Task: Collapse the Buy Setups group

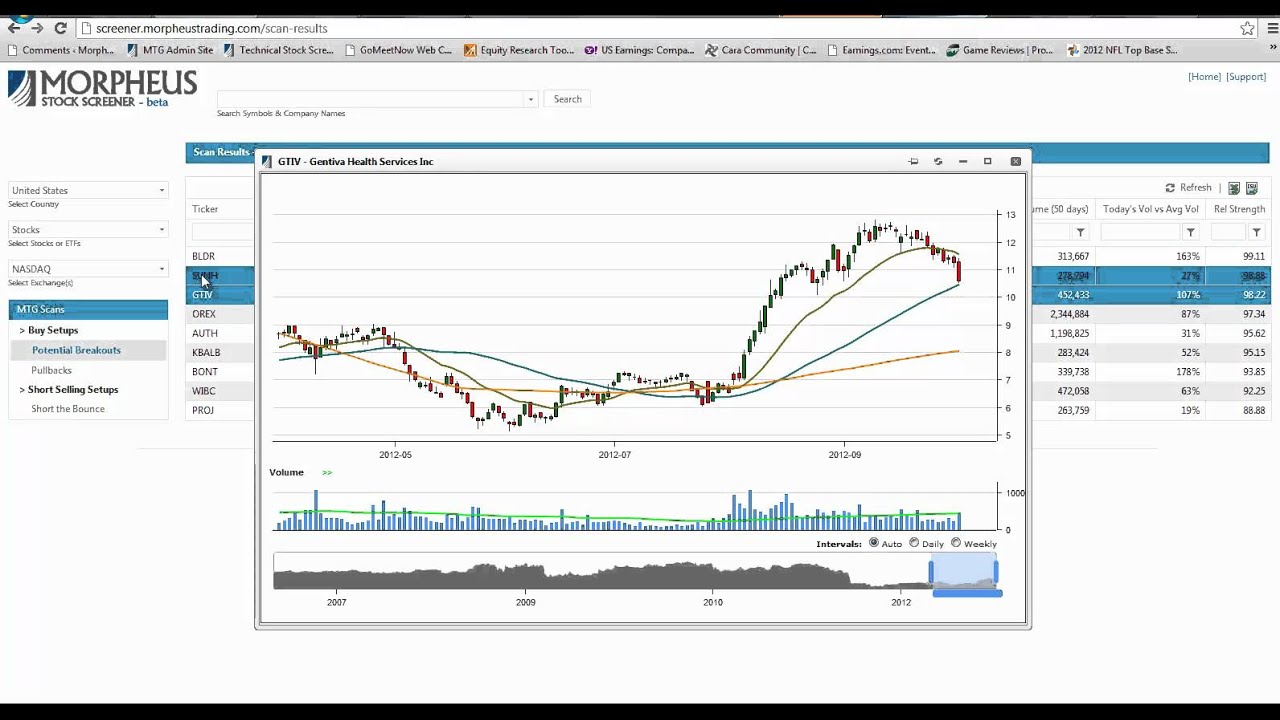Action: 22,330
